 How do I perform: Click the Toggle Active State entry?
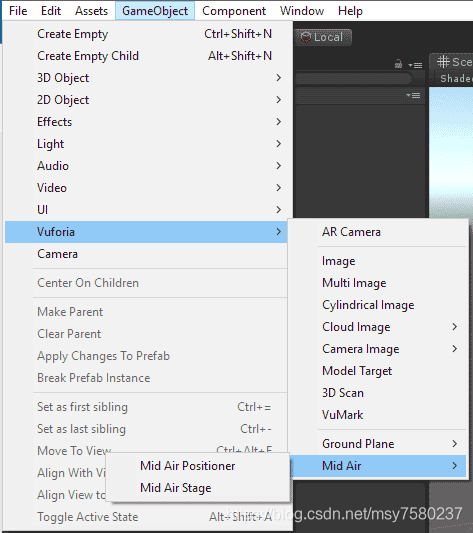point(146,517)
